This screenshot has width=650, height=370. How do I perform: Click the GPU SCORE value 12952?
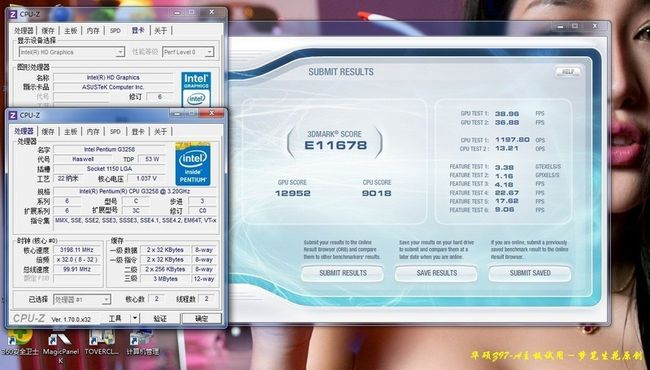pyautogui.click(x=293, y=193)
